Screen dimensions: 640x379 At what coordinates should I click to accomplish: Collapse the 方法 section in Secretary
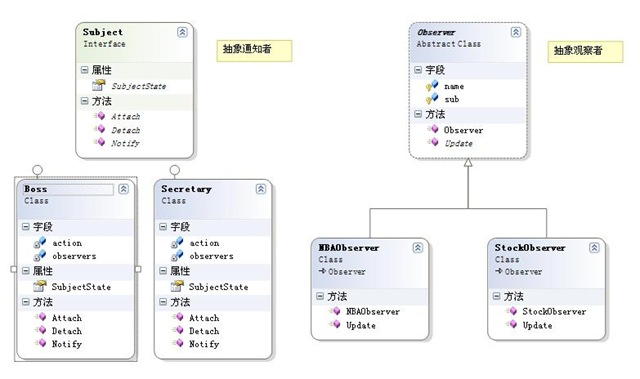tap(163, 301)
